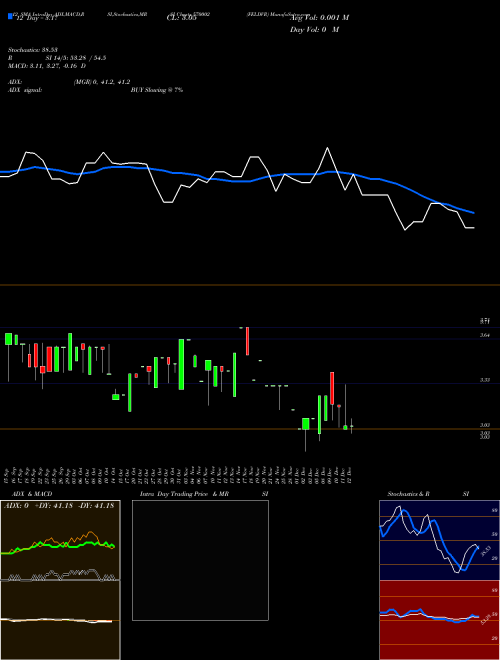
Task: Click the Stochastics navy blue chart panel
Action: click(439, 540)
